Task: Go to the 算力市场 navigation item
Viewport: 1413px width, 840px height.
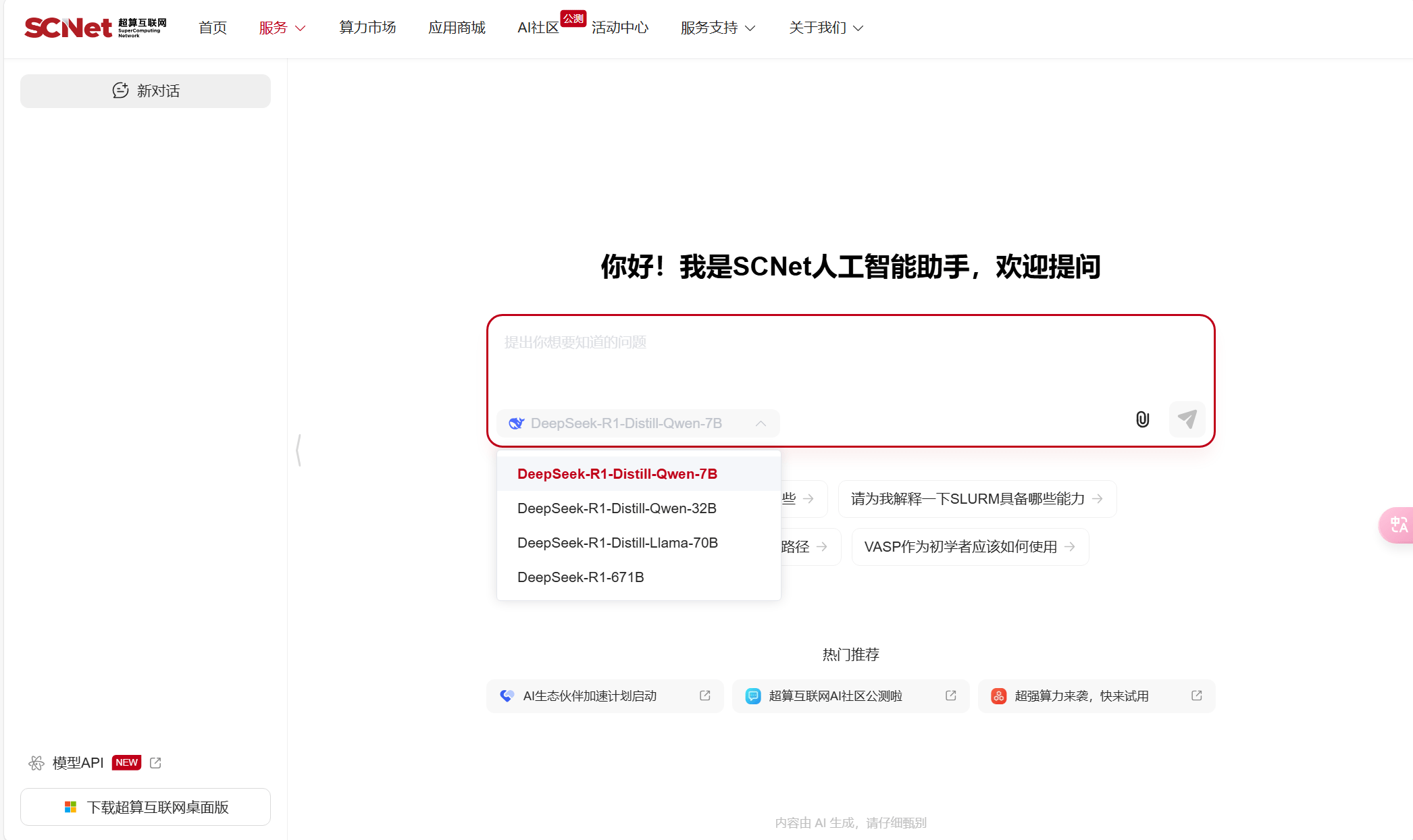Action: coord(367,28)
